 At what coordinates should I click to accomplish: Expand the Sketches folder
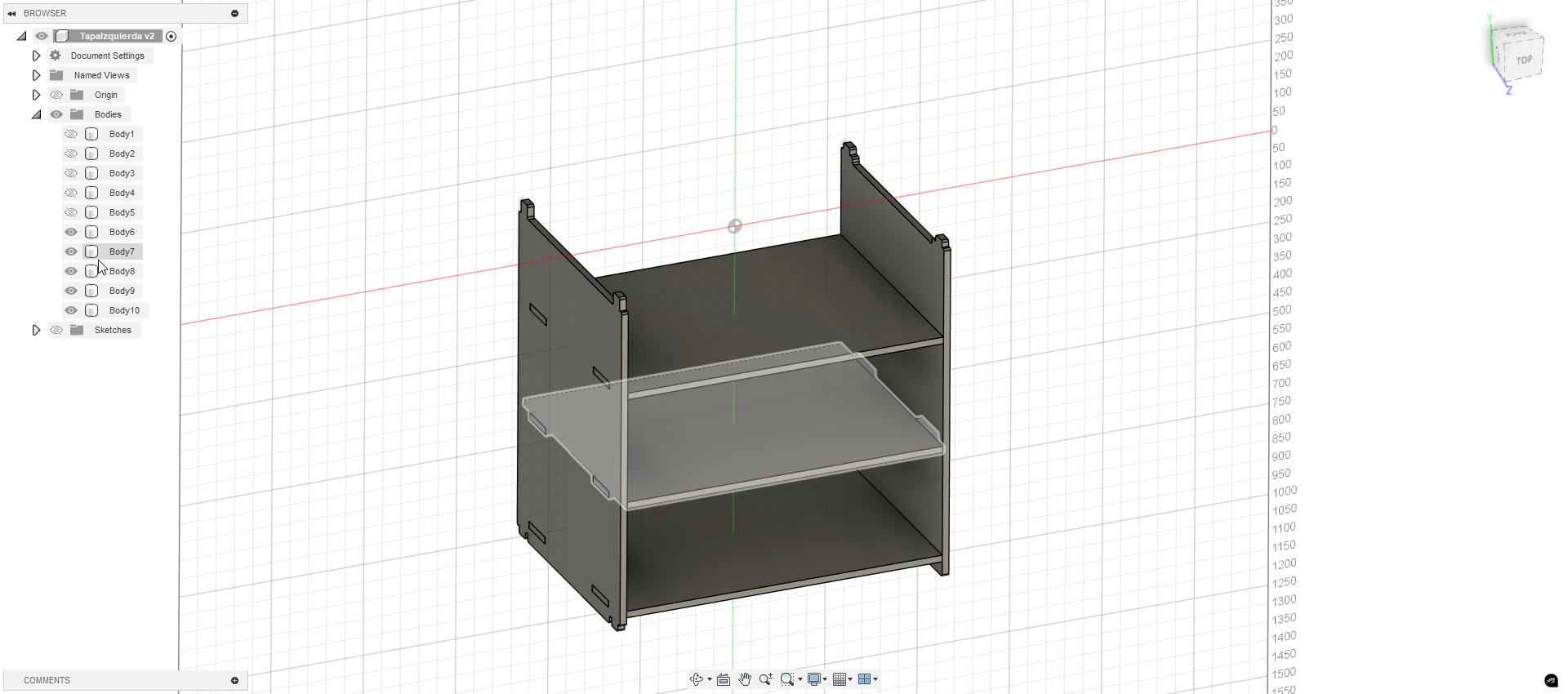tap(36, 330)
